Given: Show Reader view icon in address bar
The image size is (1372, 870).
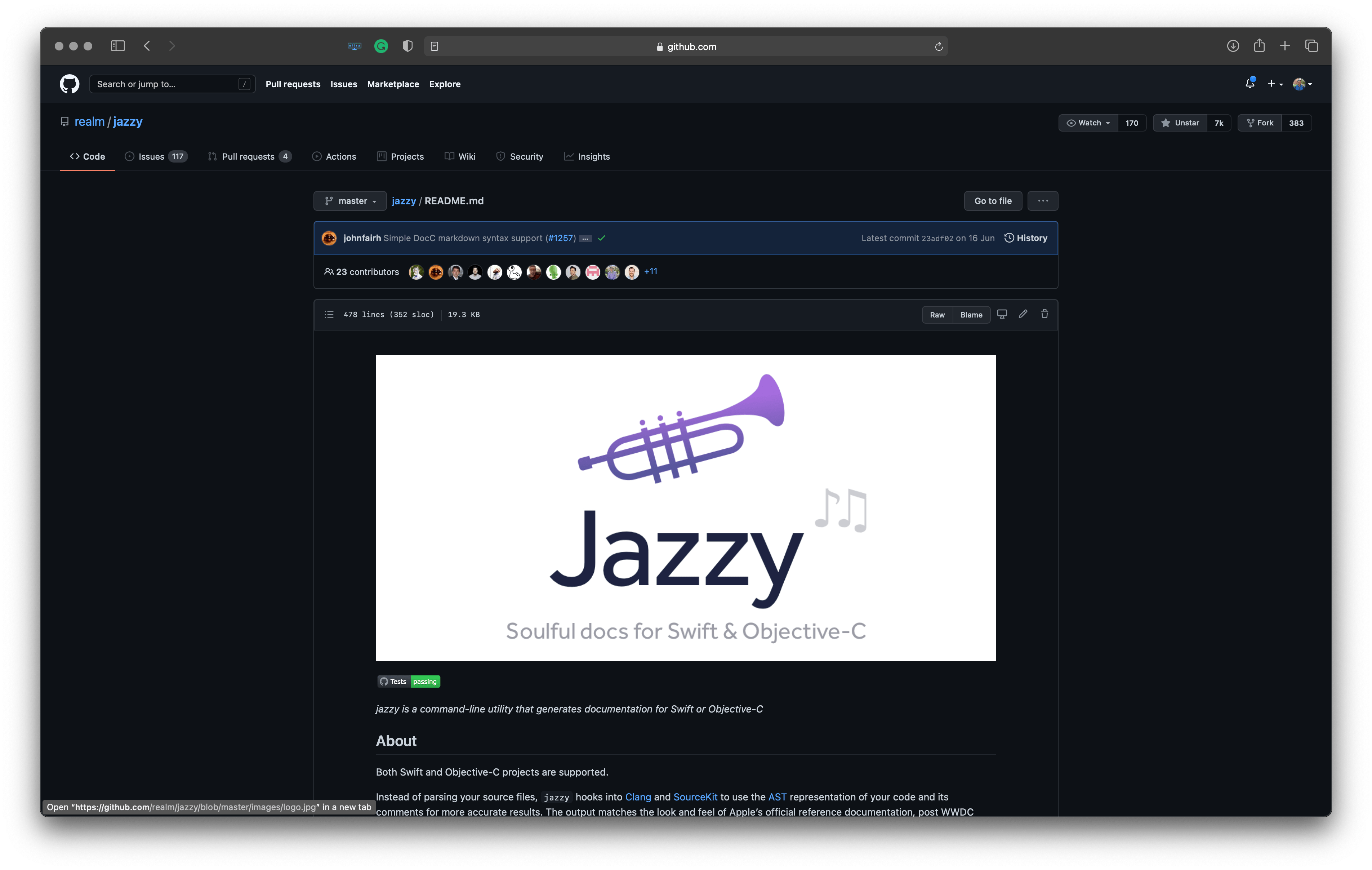Looking at the screenshot, I should coord(434,46).
